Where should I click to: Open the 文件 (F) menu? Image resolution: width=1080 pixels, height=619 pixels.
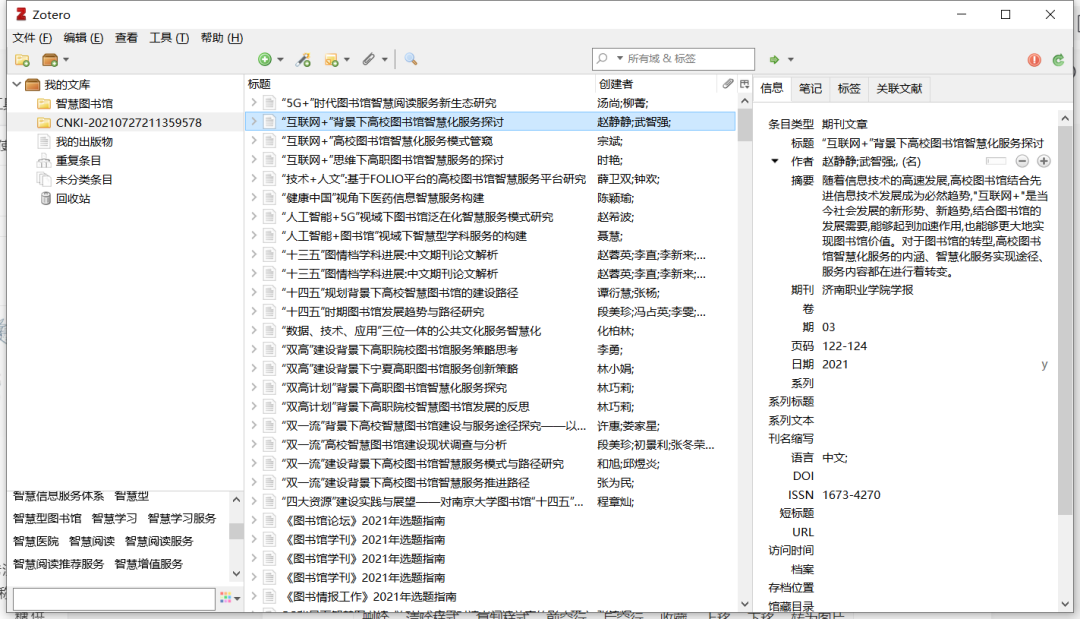point(32,38)
